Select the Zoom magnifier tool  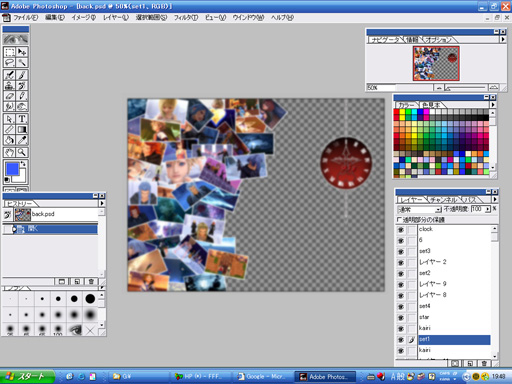(x=22, y=153)
